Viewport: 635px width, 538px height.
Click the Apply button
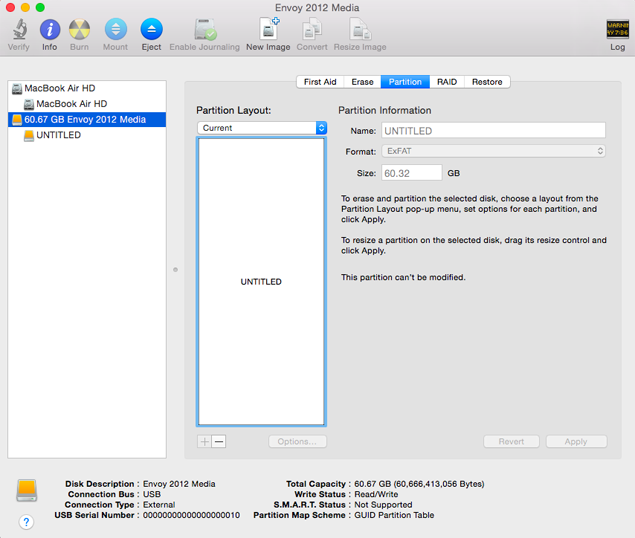click(576, 442)
